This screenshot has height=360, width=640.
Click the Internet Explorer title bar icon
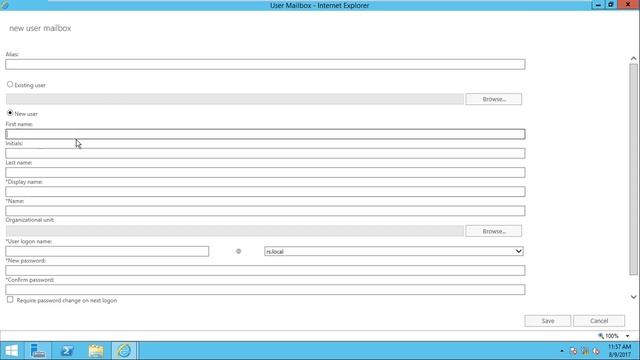5,5
